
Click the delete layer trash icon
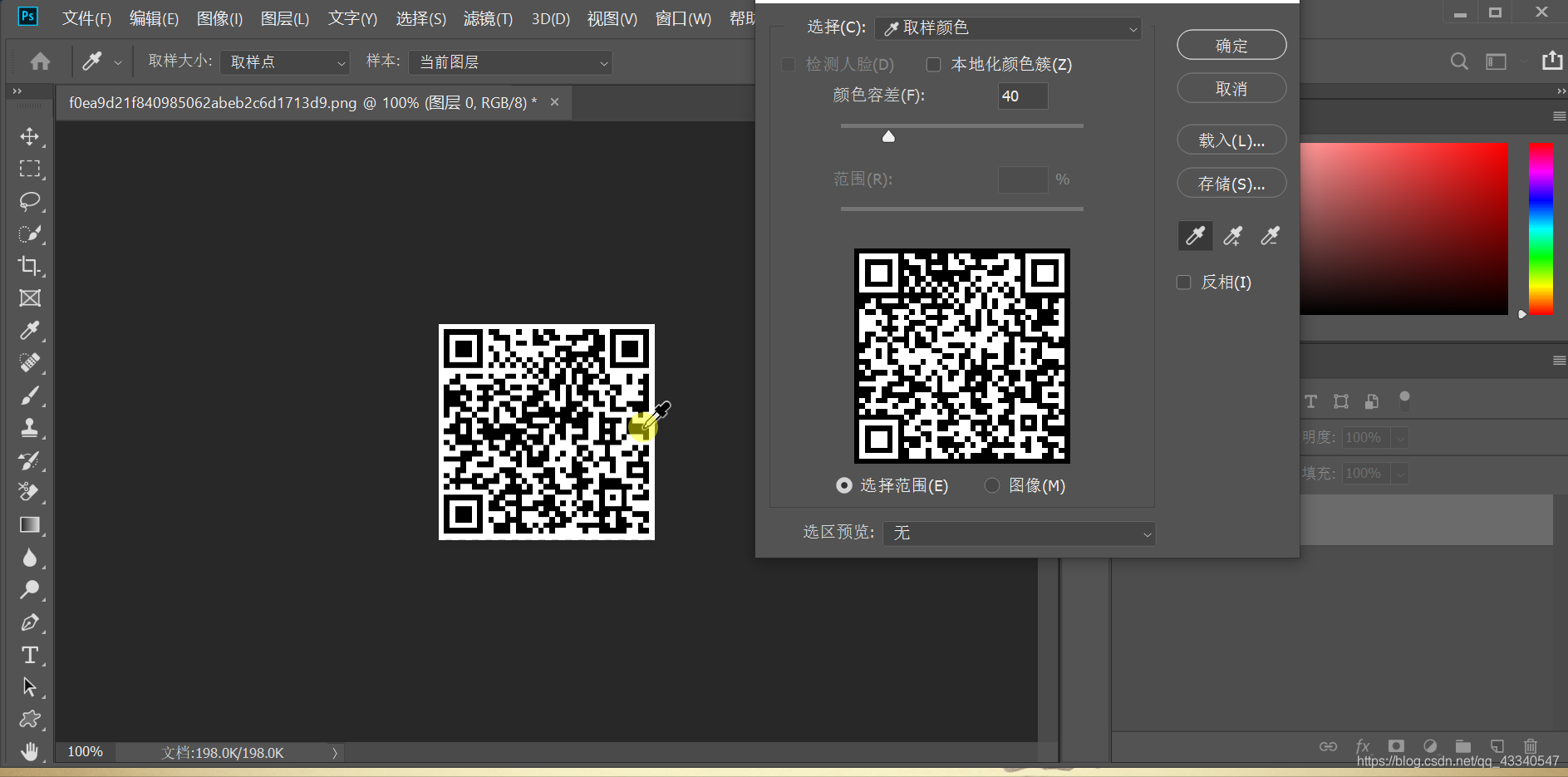pyautogui.click(x=1531, y=746)
